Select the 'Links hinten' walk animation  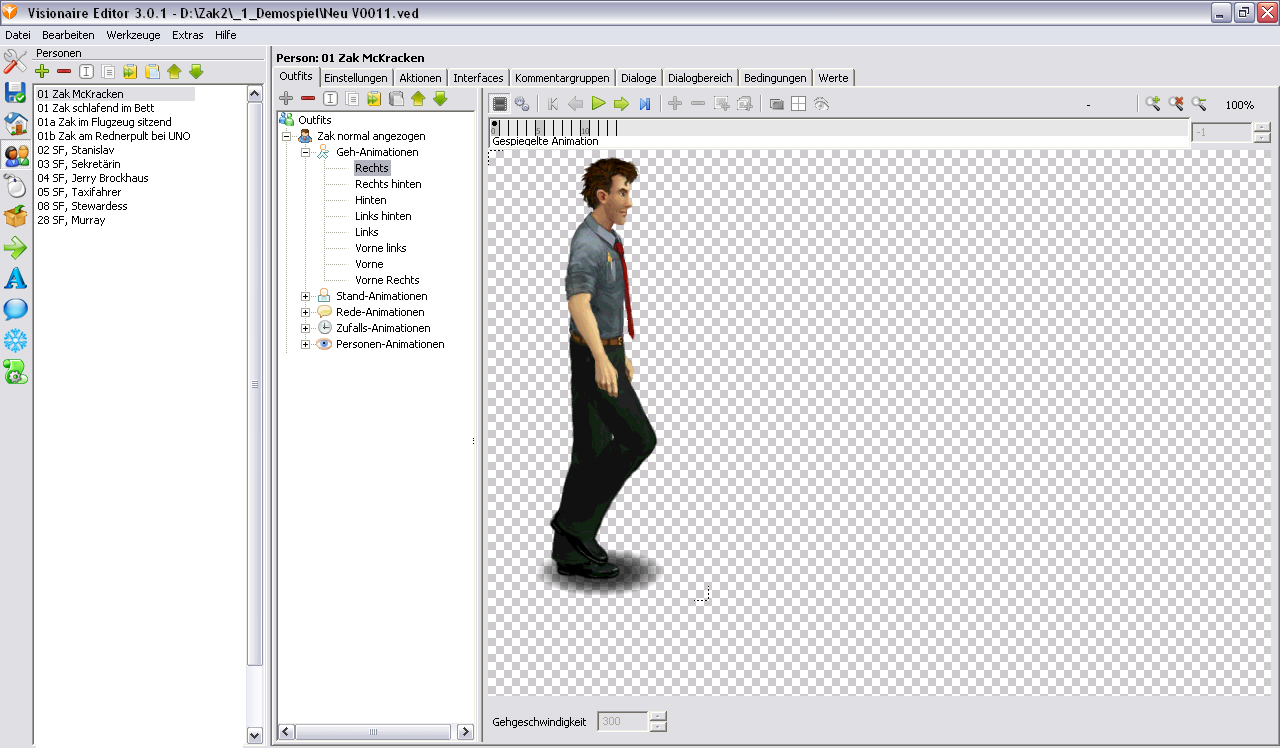coord(383,216)
